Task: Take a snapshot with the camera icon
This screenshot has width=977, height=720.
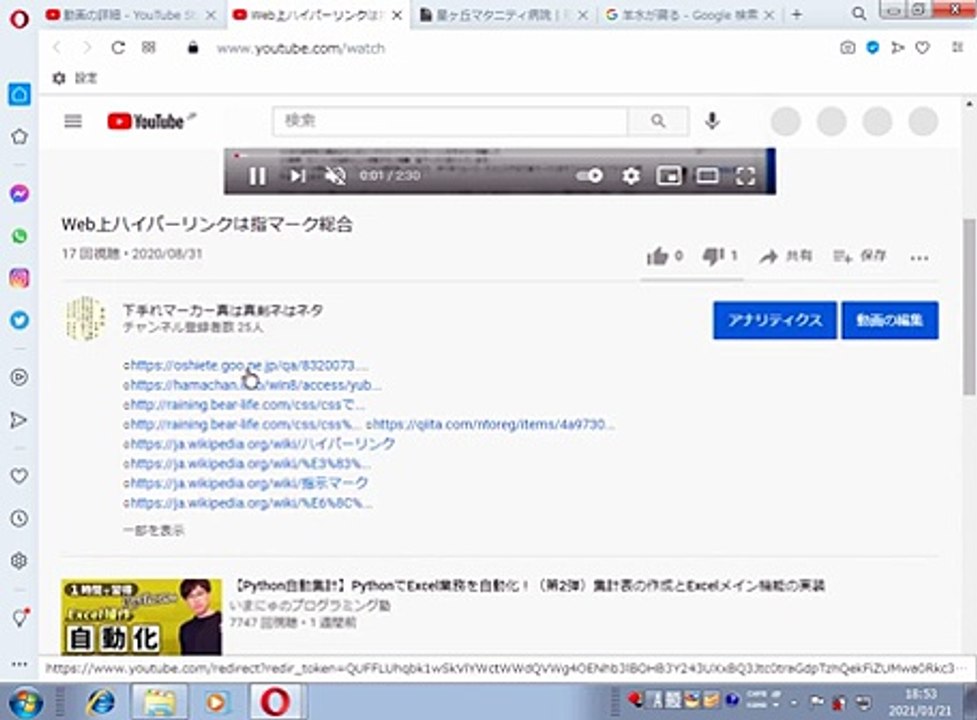Action: (x=847, y=47)
